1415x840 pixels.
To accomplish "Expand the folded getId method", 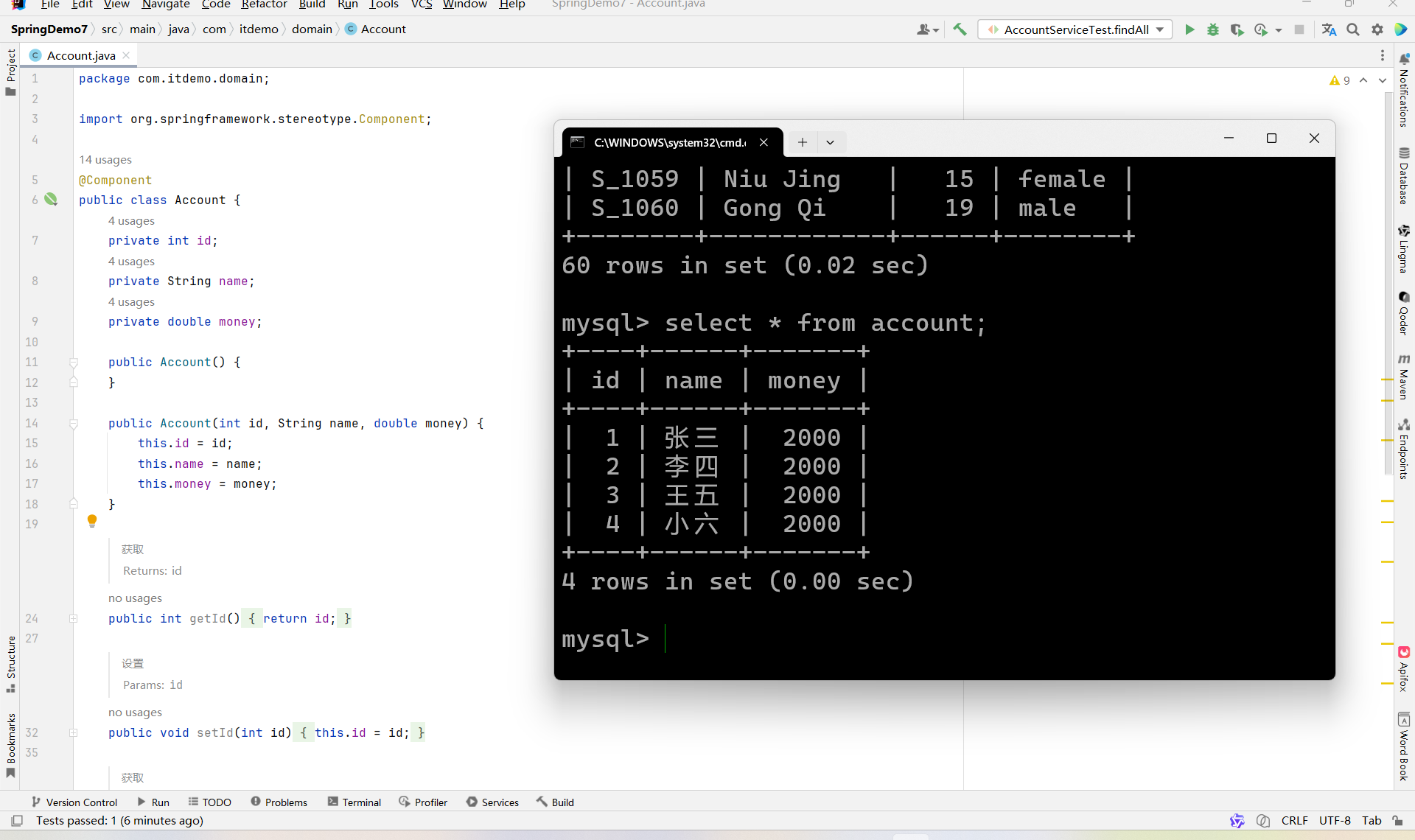I will point(74,619).
